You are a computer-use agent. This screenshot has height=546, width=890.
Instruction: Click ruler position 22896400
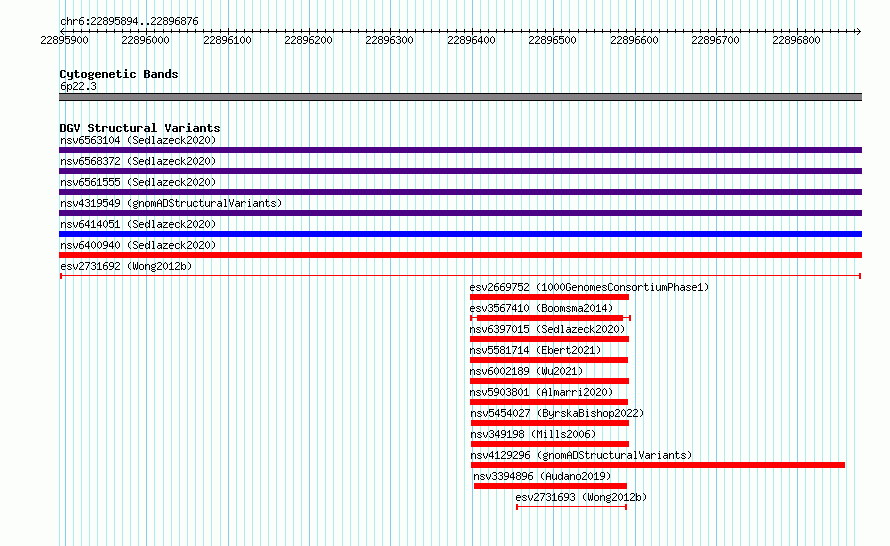(x=471, y=40)
